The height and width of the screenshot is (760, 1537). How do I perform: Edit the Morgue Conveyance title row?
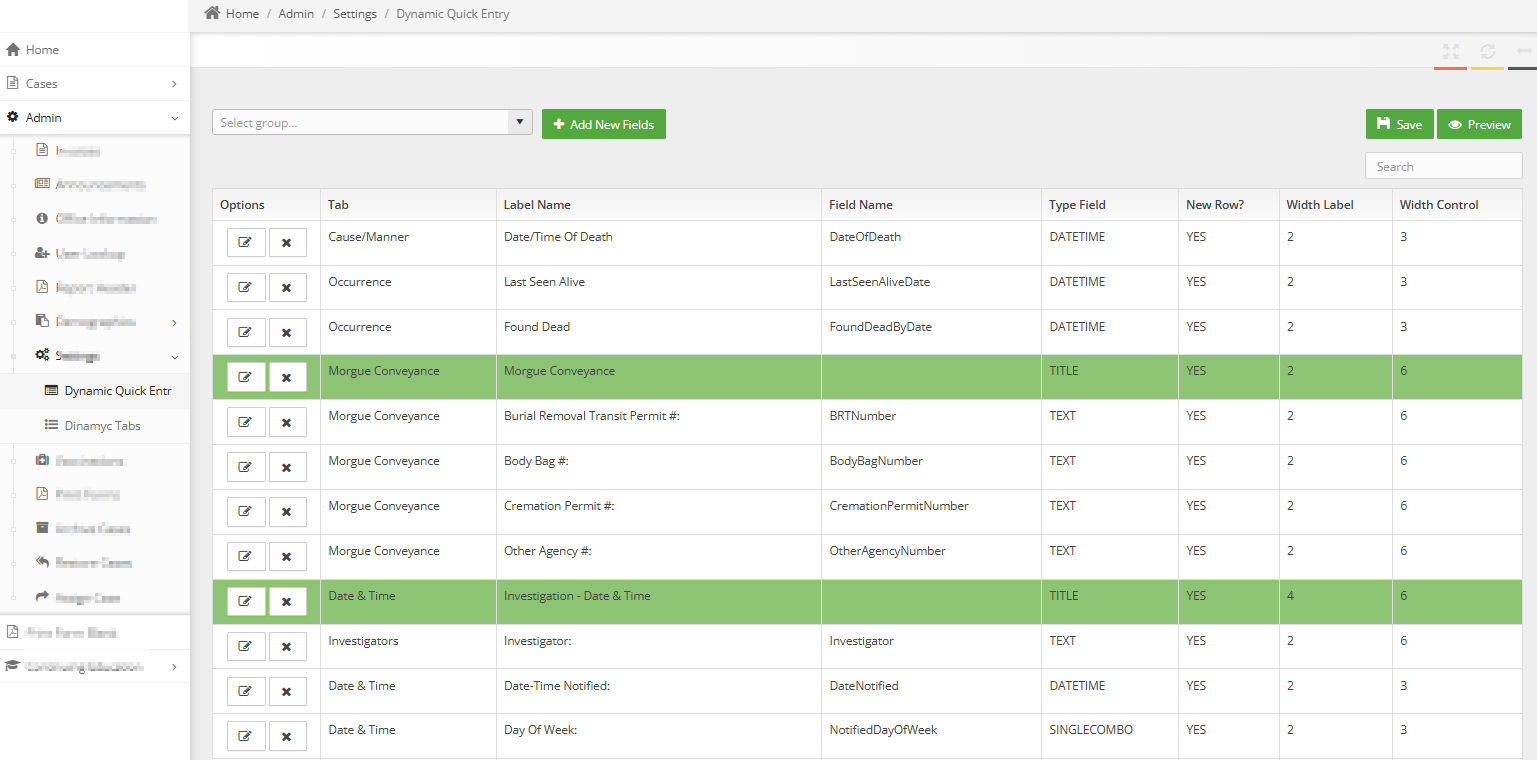click(246, 377)
